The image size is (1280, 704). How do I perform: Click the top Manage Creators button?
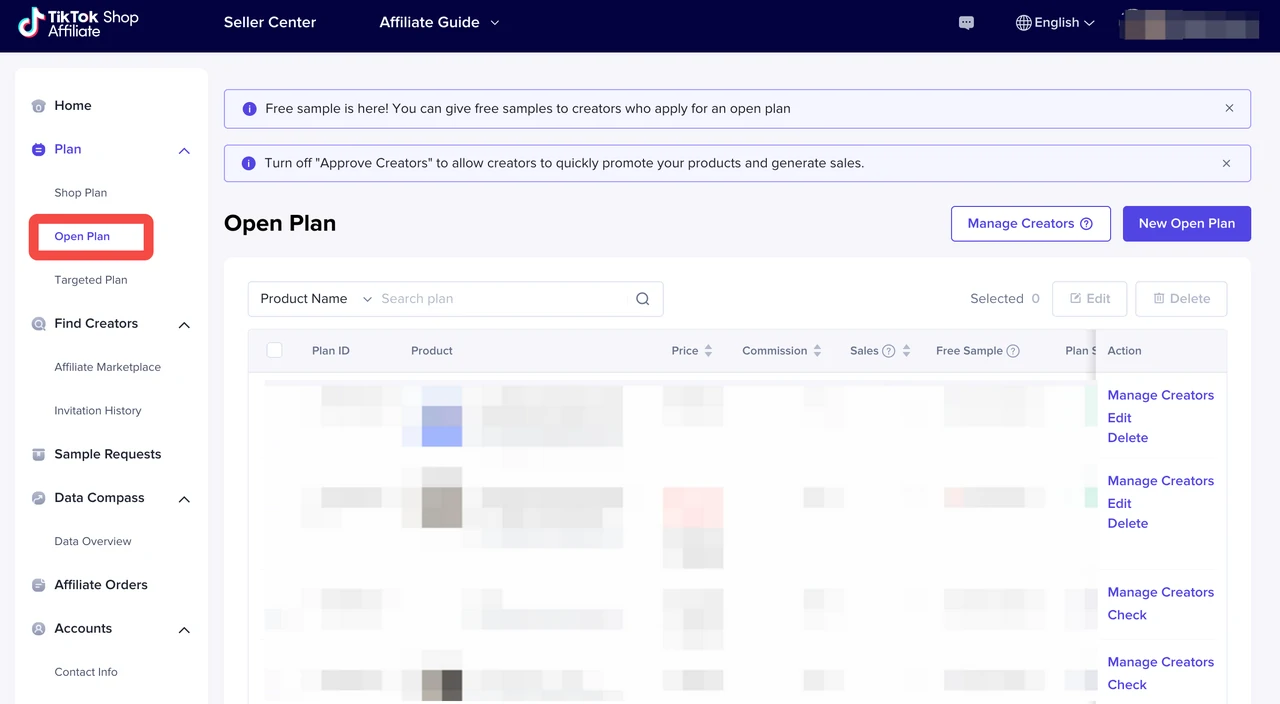tap(1030, 224)
